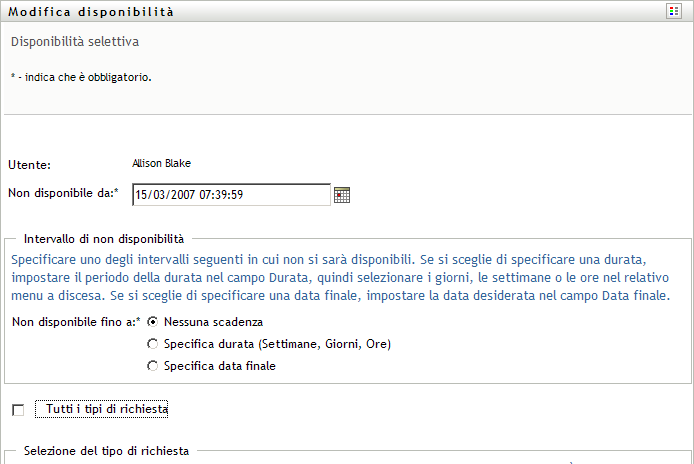Open the calendar date picker icon
This screenshot has width=694, height=464.
coord(342,195)
